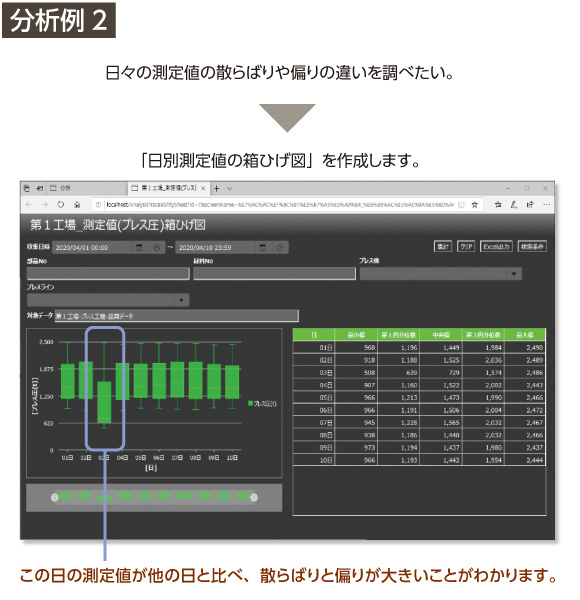Switch to the 分析 browser tab
Image resolution: width=580 pixels, height=600 pixels.
pyautogui.click(x=60, y=188)
